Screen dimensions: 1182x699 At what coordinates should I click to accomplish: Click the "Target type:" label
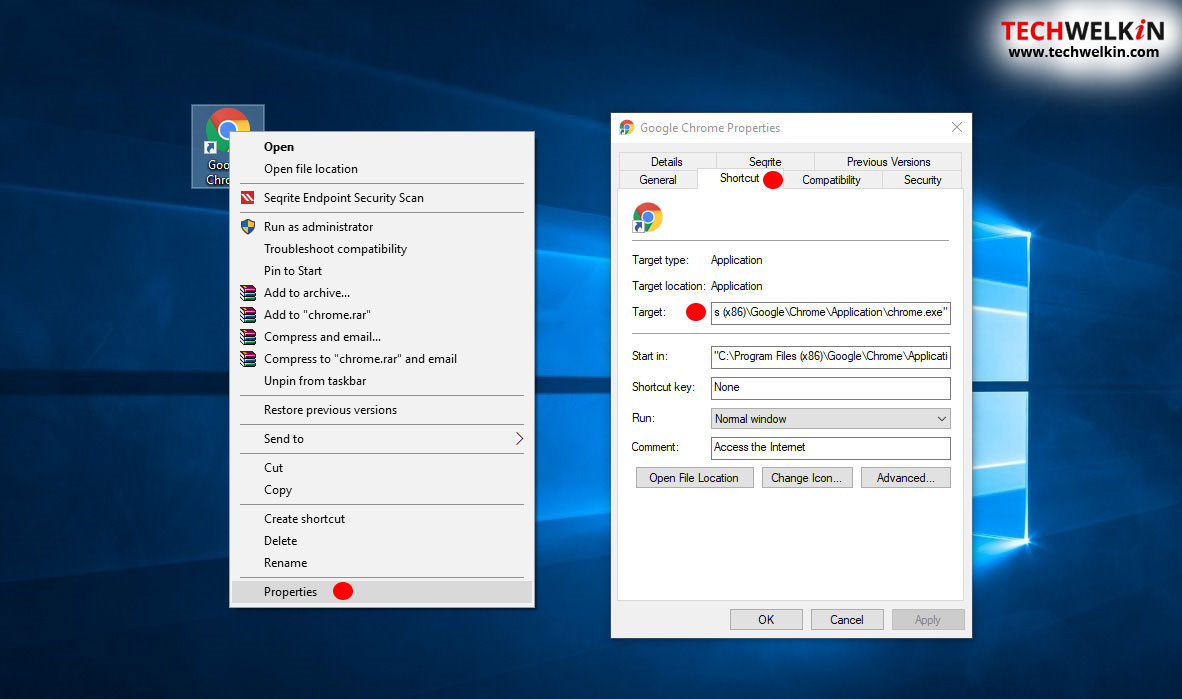click(660, 260)
